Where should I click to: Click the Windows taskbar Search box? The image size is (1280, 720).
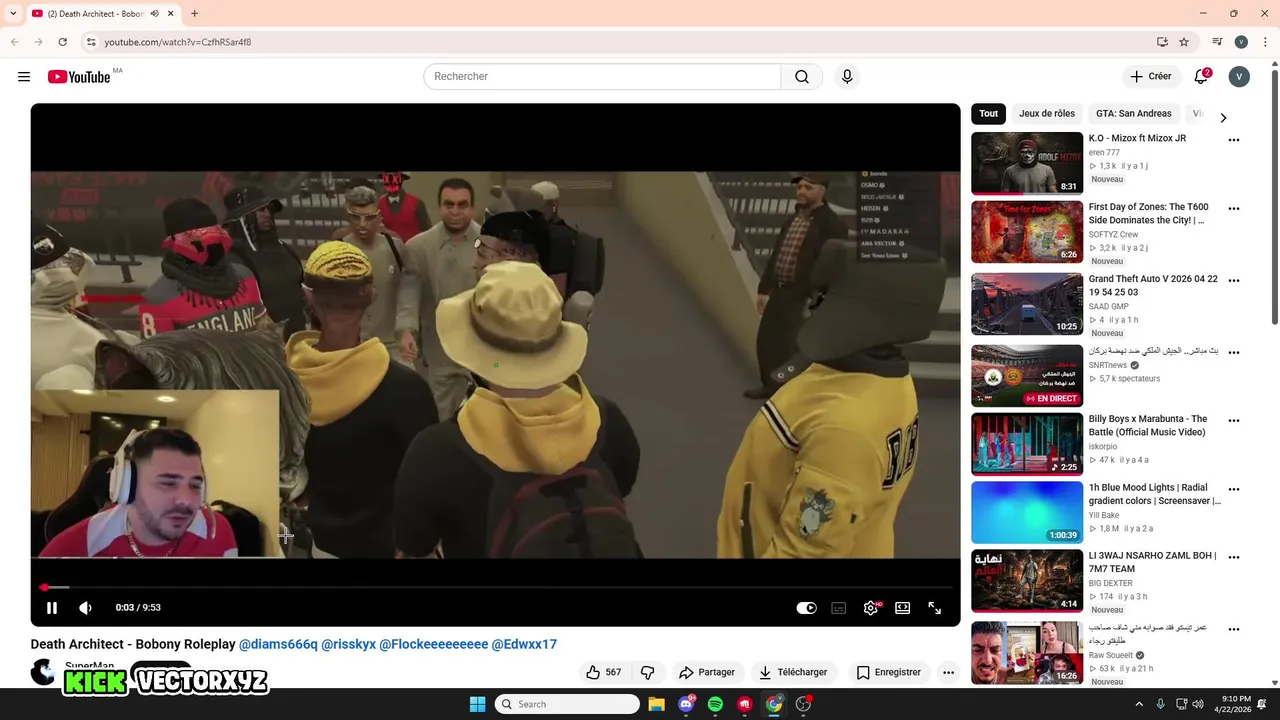pos(567,704)
